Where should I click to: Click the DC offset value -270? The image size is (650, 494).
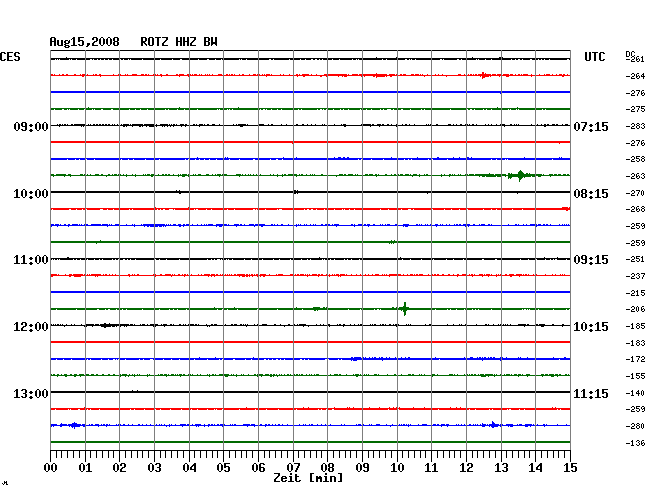pos(635,193)
